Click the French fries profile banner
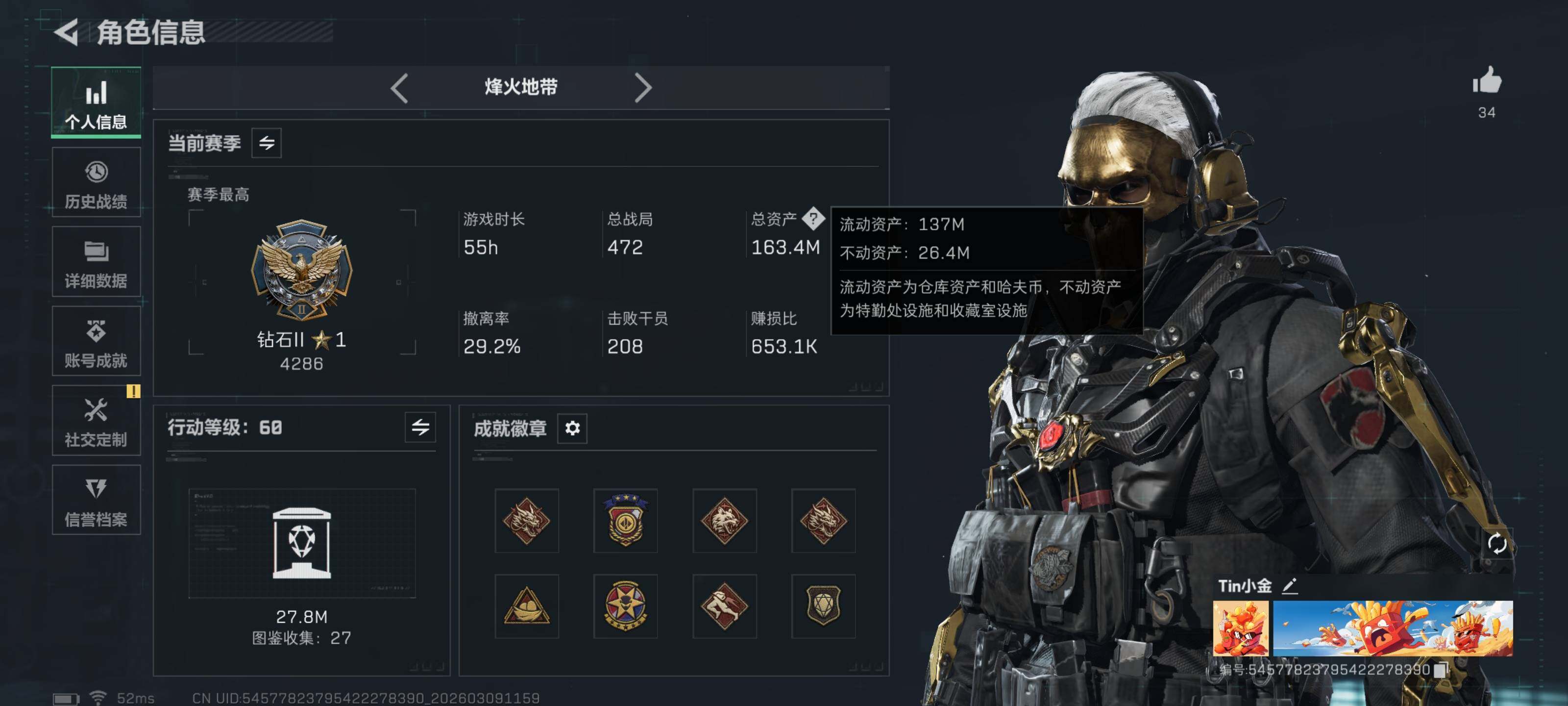Viewport: 1568px width, 706px height. (x=1393, y=628)
